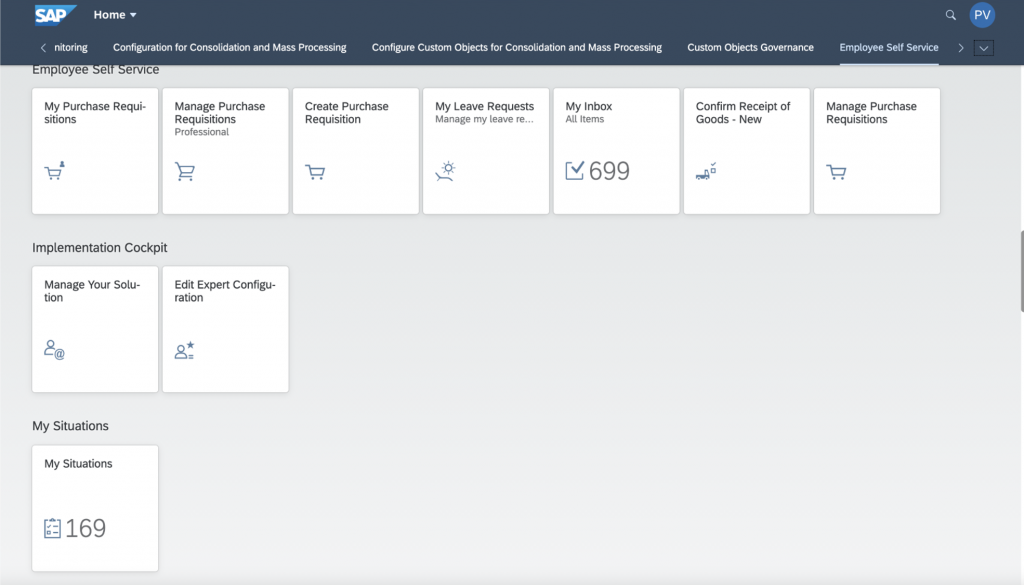This screenshot has width=1024, height=585.
Task: Click the My Purchase Requisitions cart icon
Action: pyautogui.click(x=55, y=171)
